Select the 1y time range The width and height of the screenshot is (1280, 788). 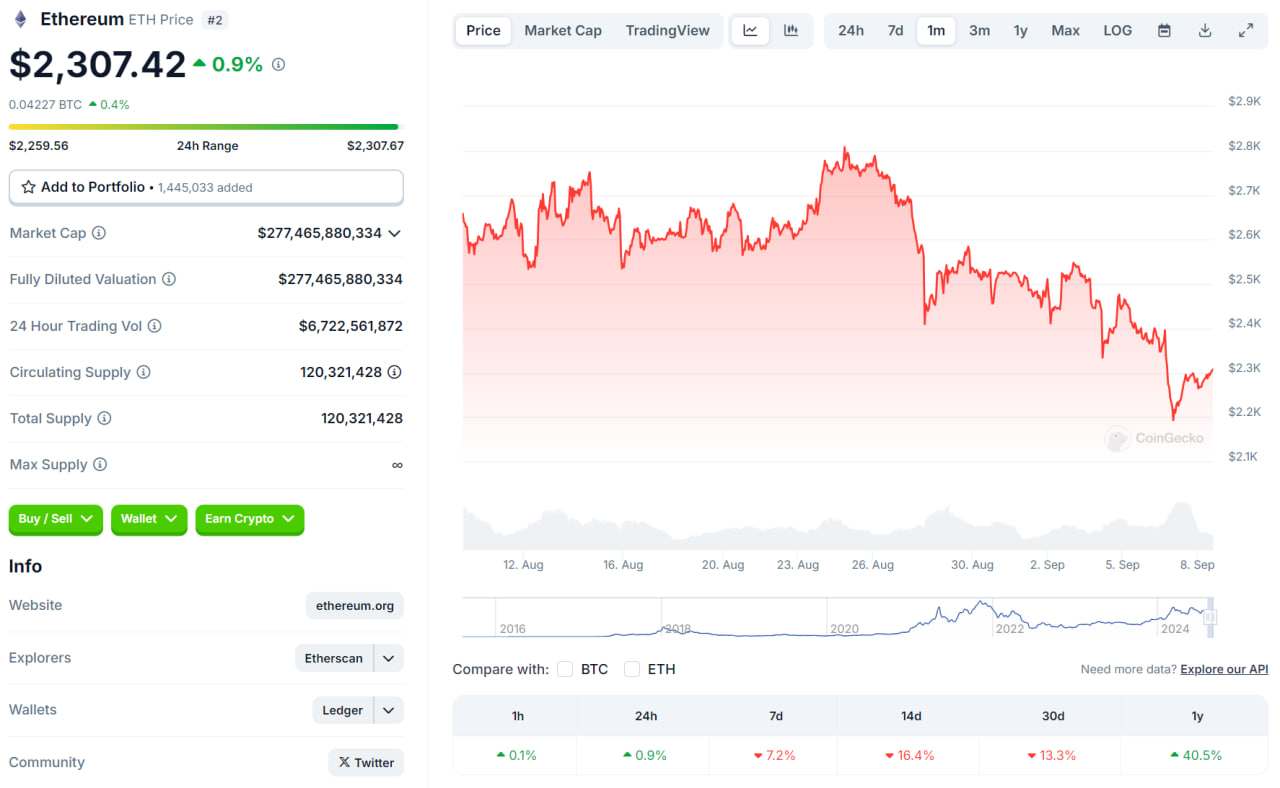point(1021,30)
